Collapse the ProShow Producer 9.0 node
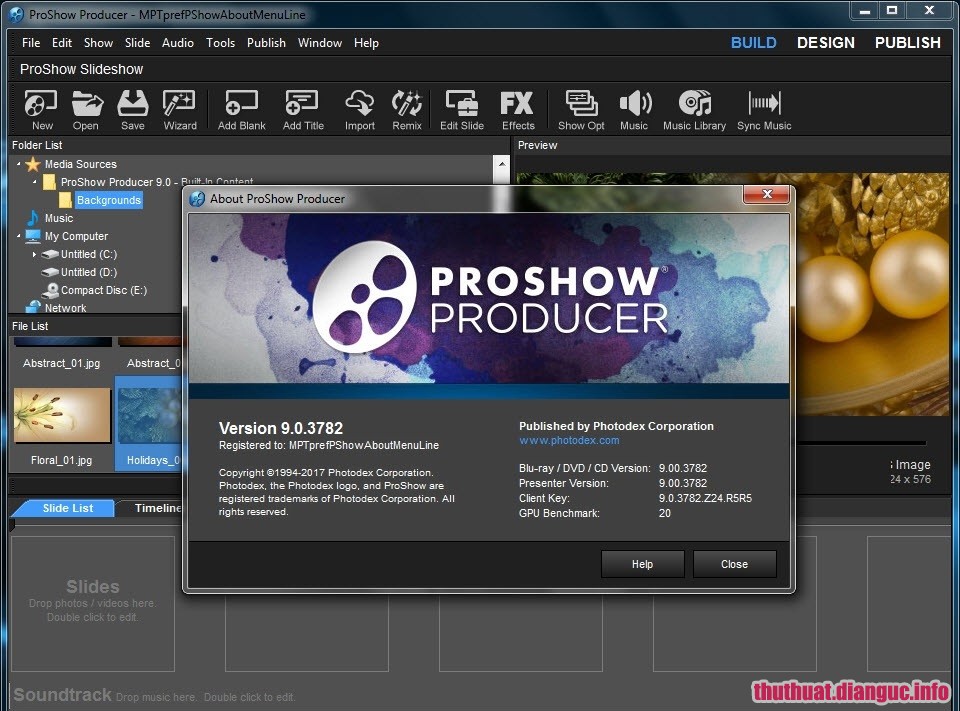This screenshot has height=711, width=960. (35, 182)
